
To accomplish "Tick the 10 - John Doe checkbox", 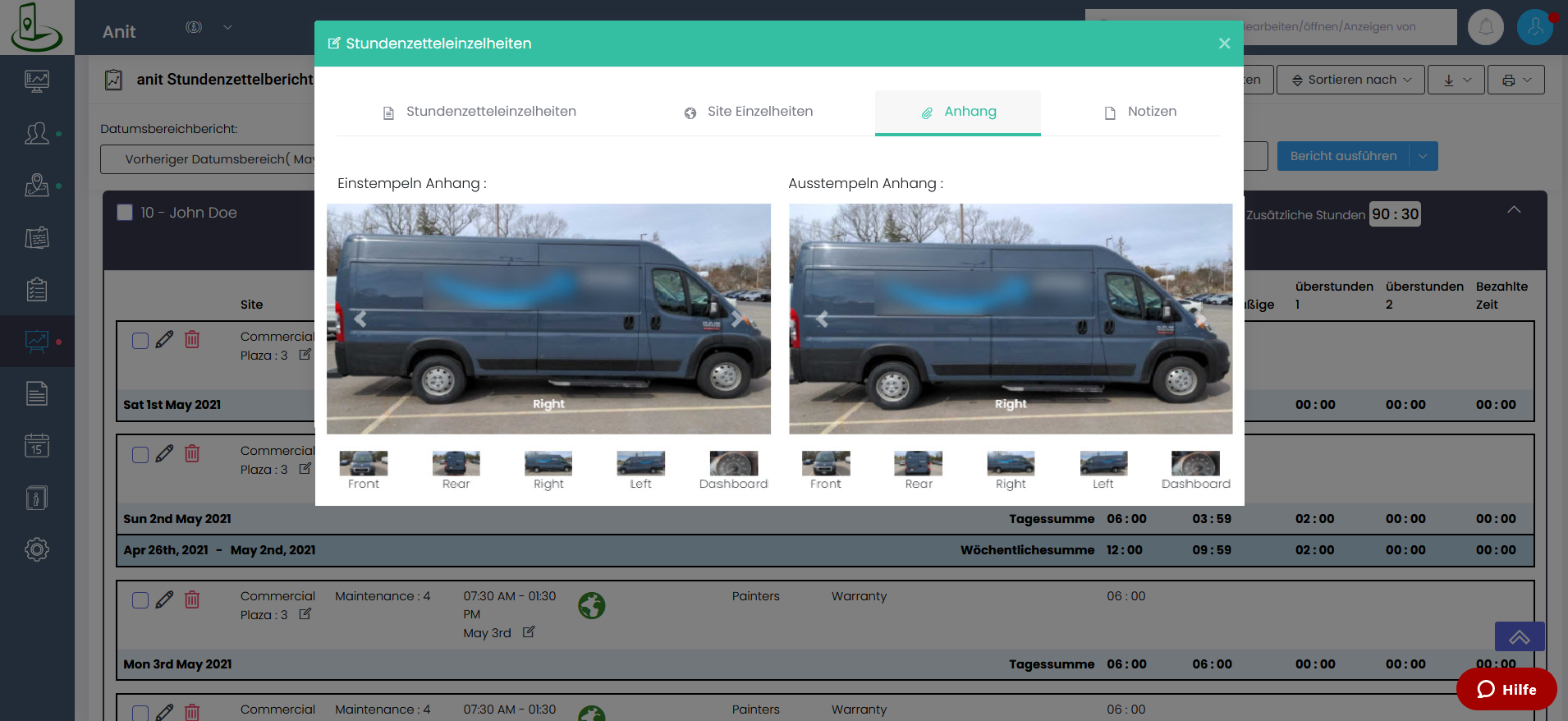I will 125,213.
